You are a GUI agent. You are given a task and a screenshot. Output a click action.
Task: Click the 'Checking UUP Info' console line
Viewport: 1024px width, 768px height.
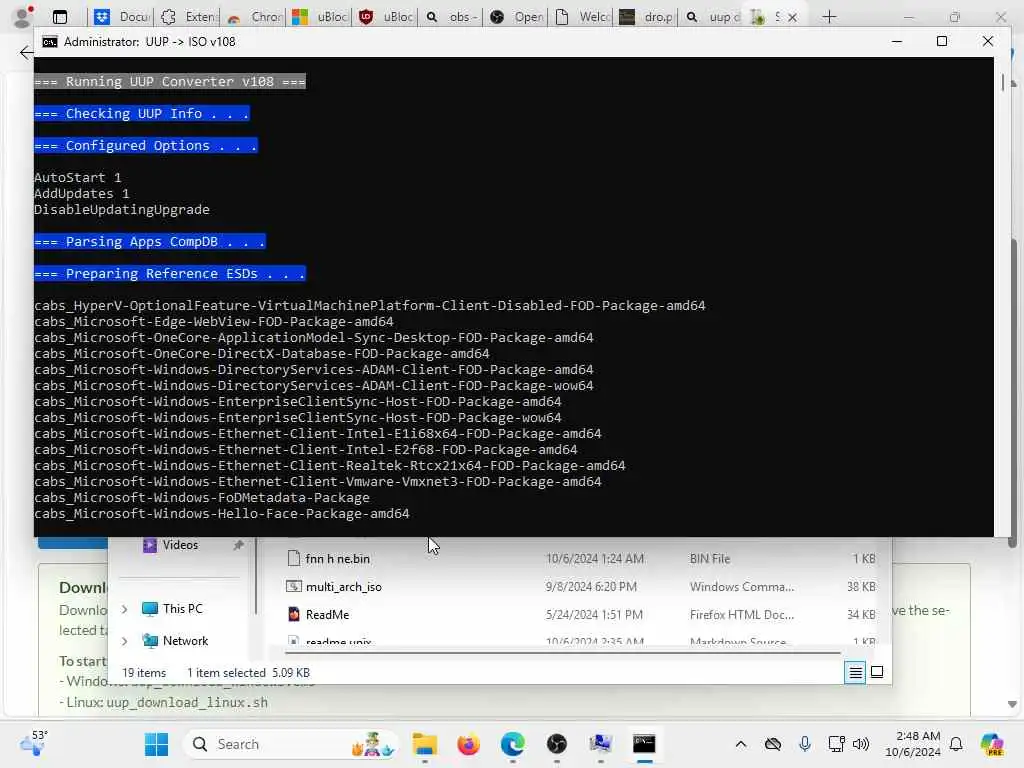pos(142,114)
